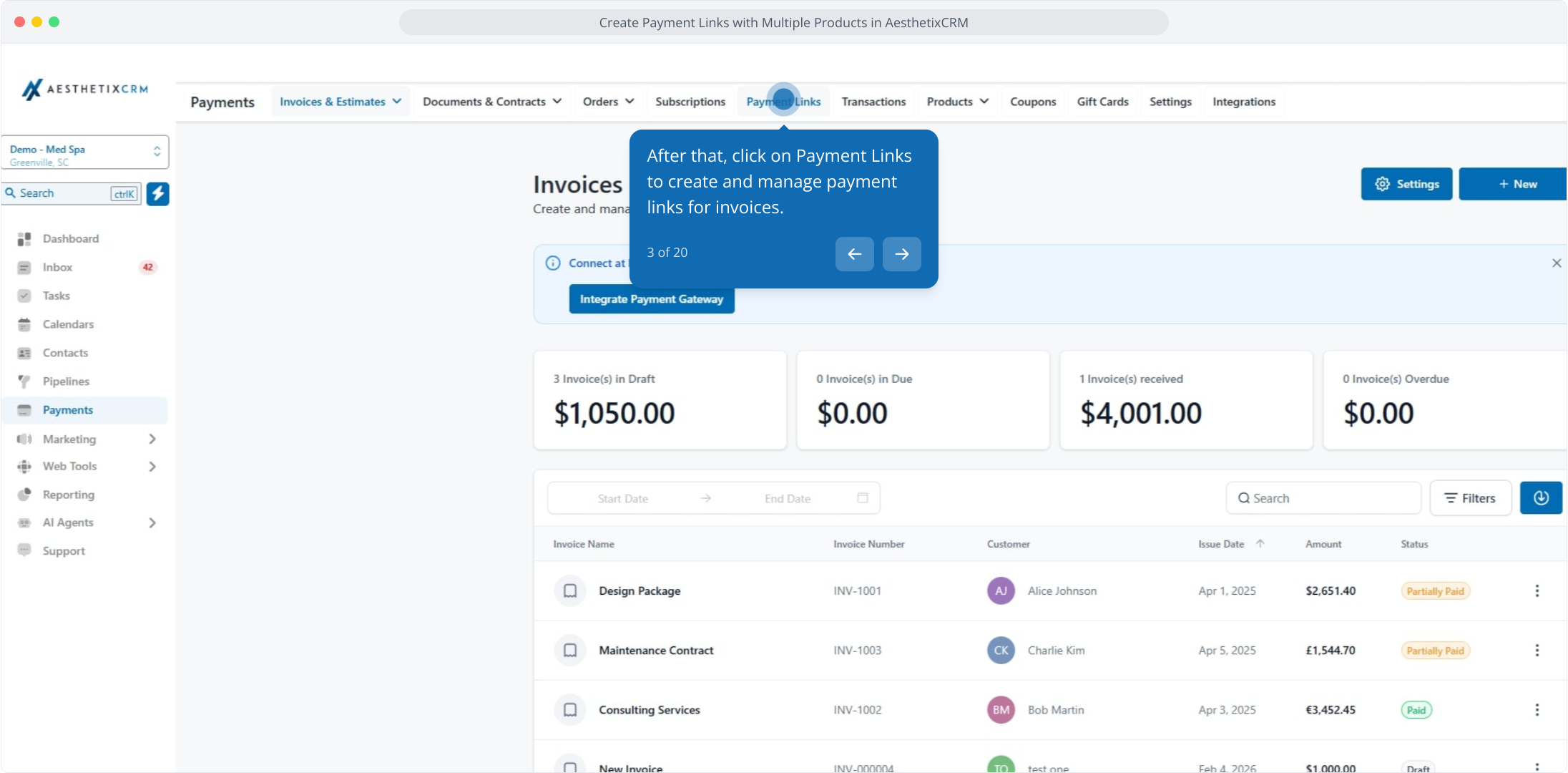Open the Coupons tab
1568x773 pixels.
pyautogui.click(x=1032, y=102)
